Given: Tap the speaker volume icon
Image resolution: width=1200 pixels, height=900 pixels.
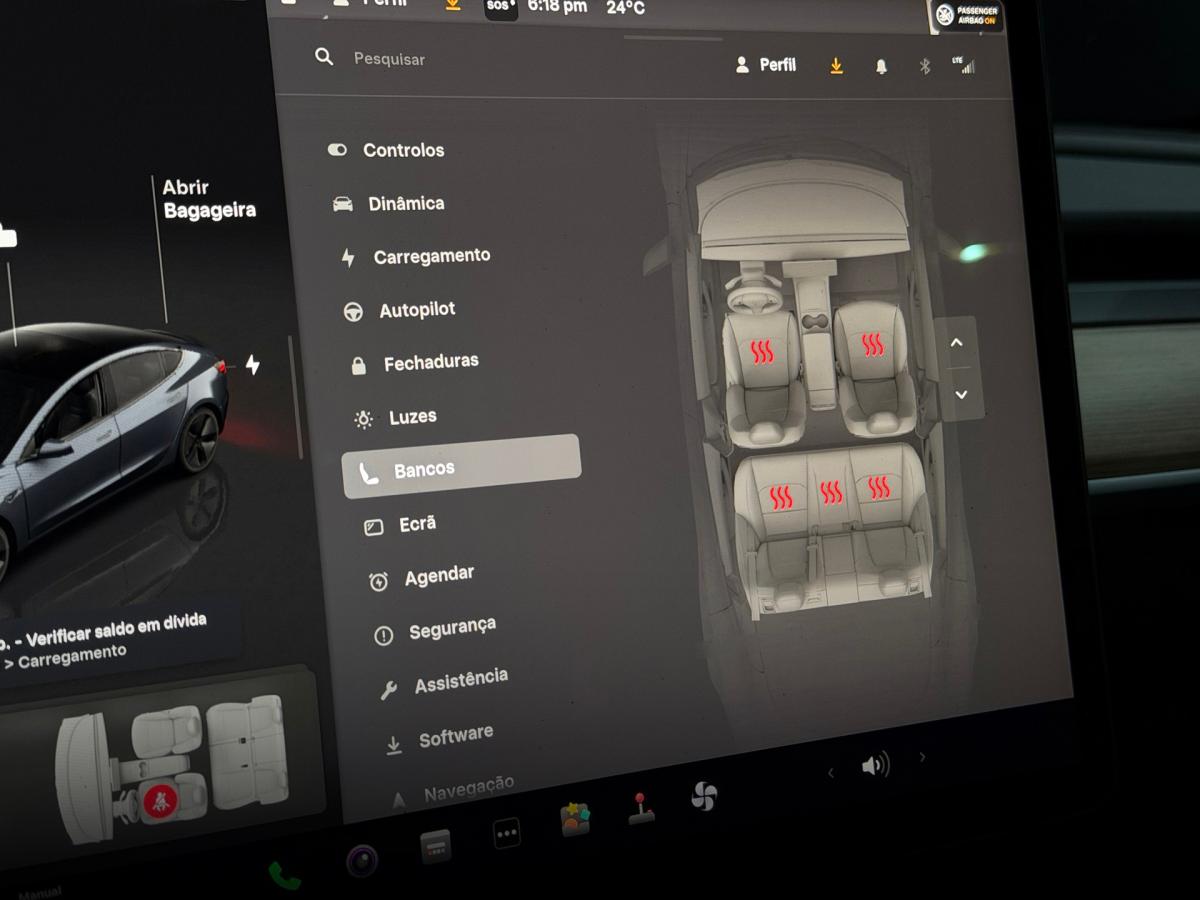Looking at the screenshot, I should click(x=875, y=766).
